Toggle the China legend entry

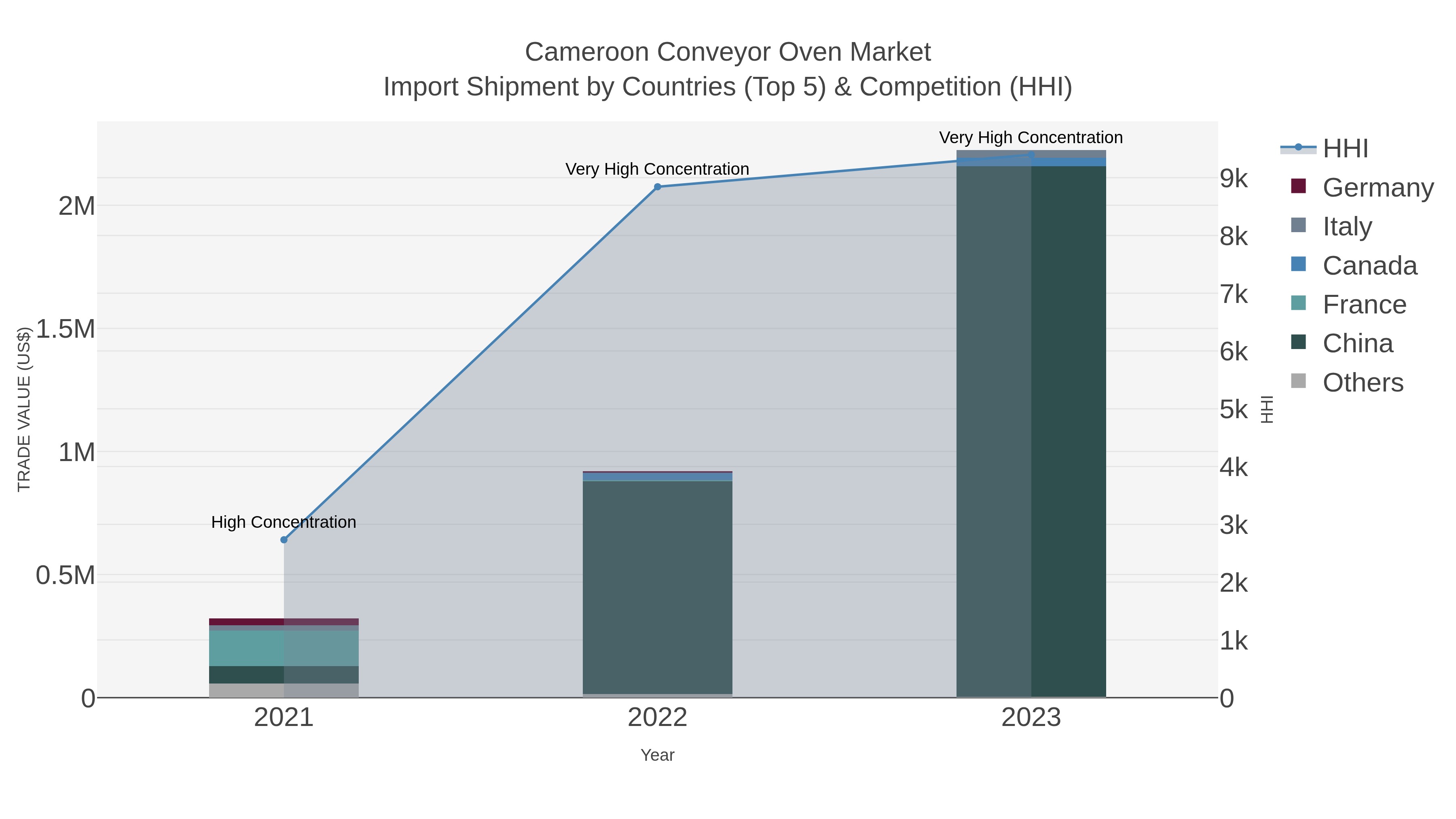click(1342, 343)
